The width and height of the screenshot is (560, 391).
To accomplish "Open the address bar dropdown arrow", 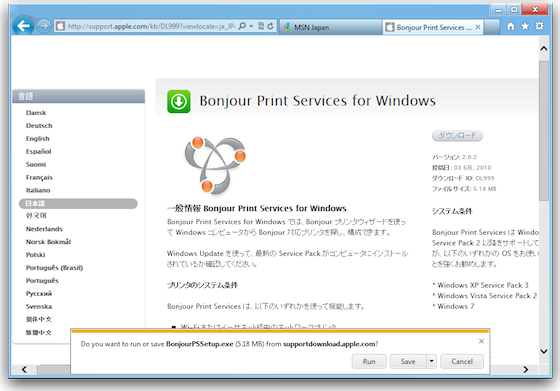I will 251,26.
